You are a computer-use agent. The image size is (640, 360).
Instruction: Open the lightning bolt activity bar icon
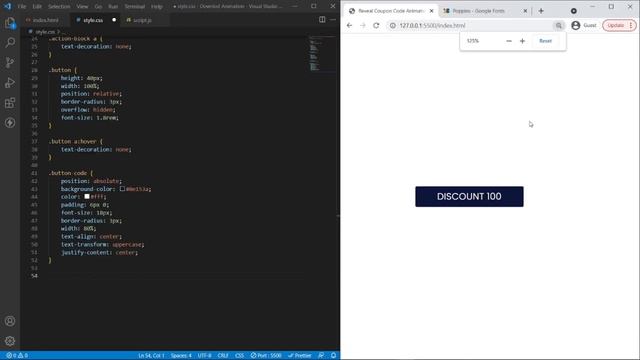click(x=10, y=122)
